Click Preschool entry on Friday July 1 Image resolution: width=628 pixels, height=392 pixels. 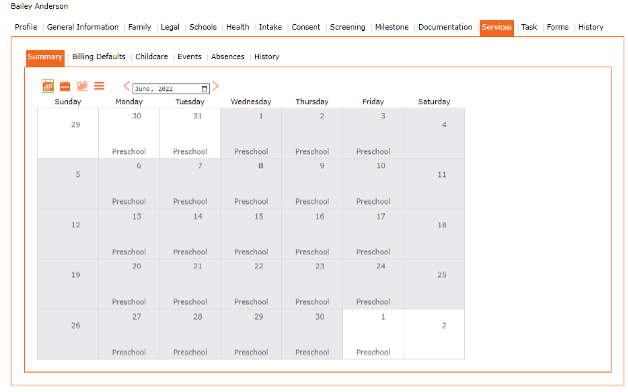pyautogui.click(x=373, y=352)
